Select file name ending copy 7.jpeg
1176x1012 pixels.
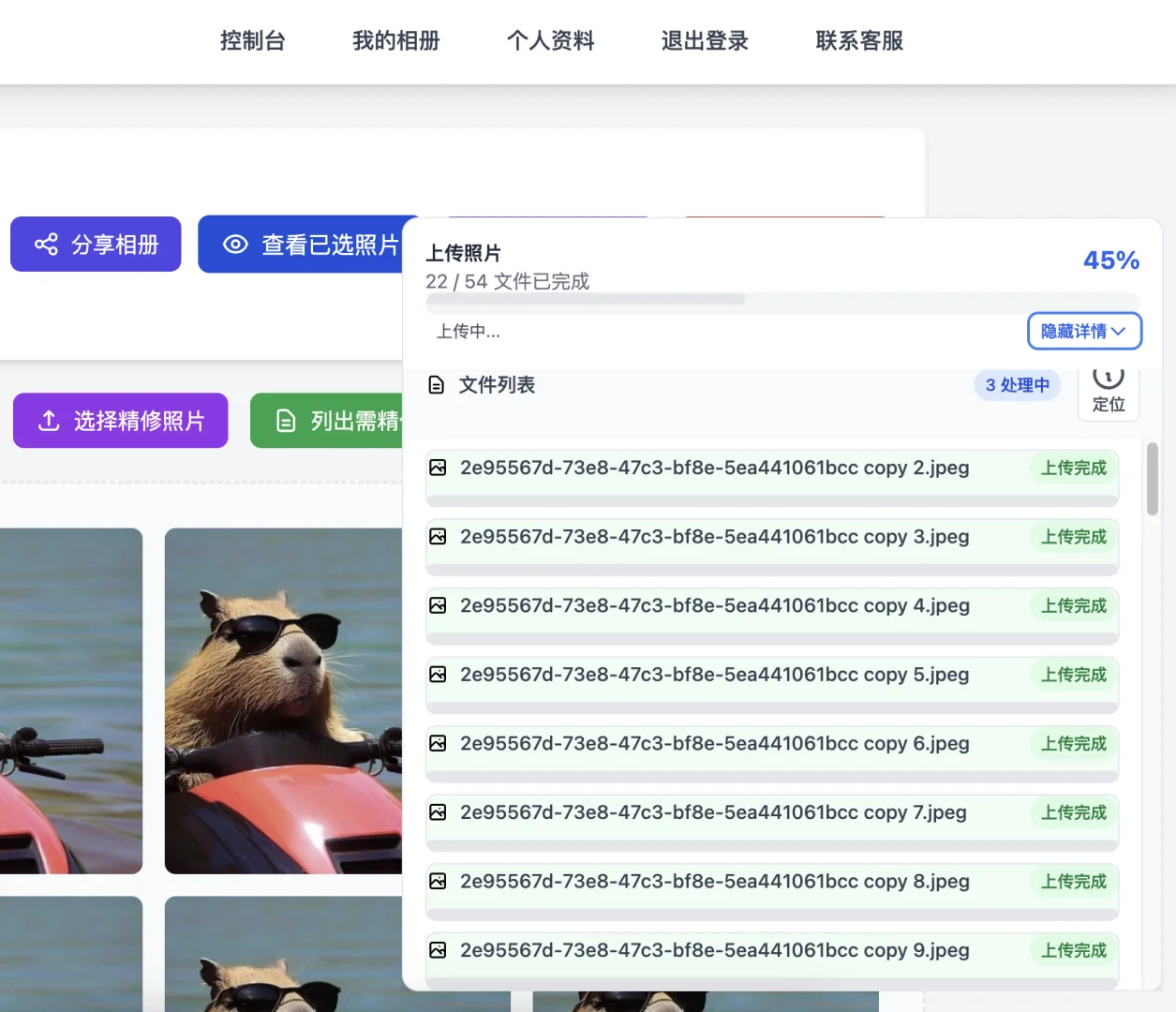click(713, 812)
